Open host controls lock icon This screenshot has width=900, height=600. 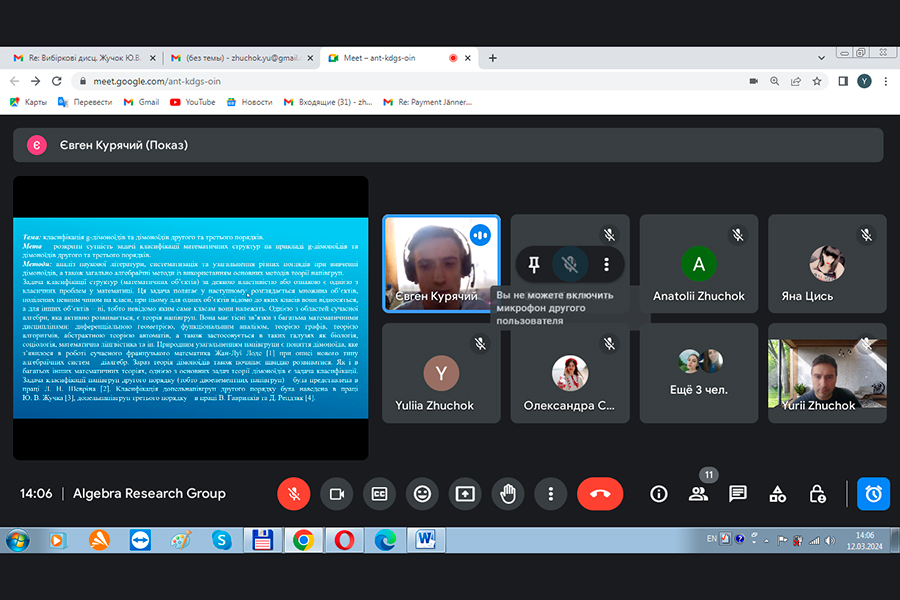817,494
